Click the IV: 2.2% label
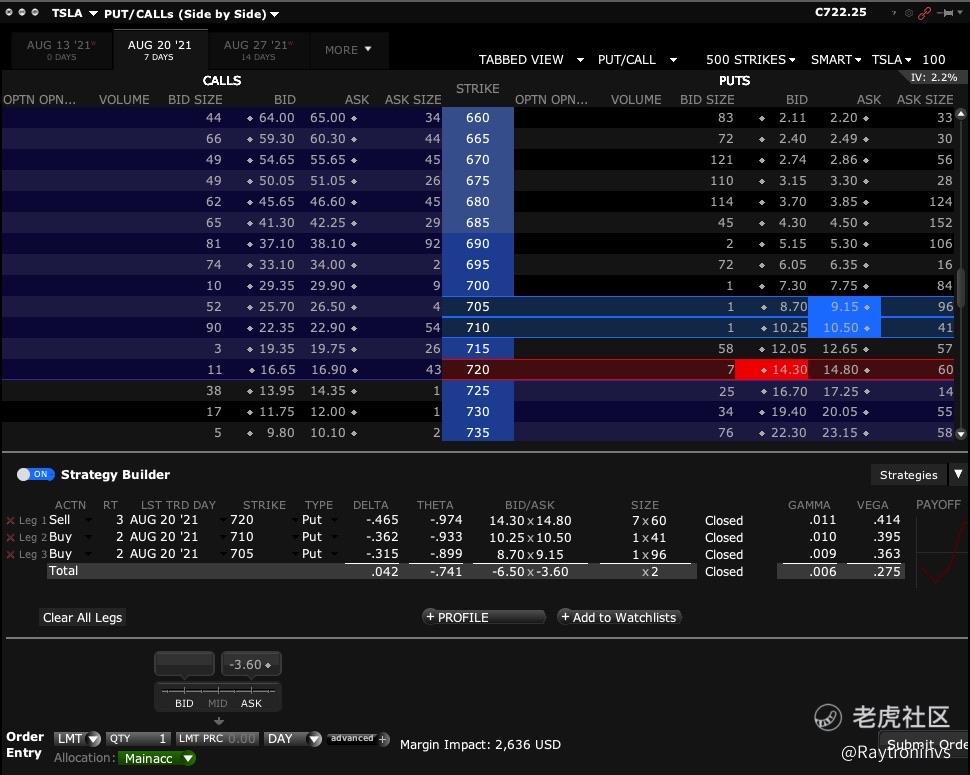 934,77
